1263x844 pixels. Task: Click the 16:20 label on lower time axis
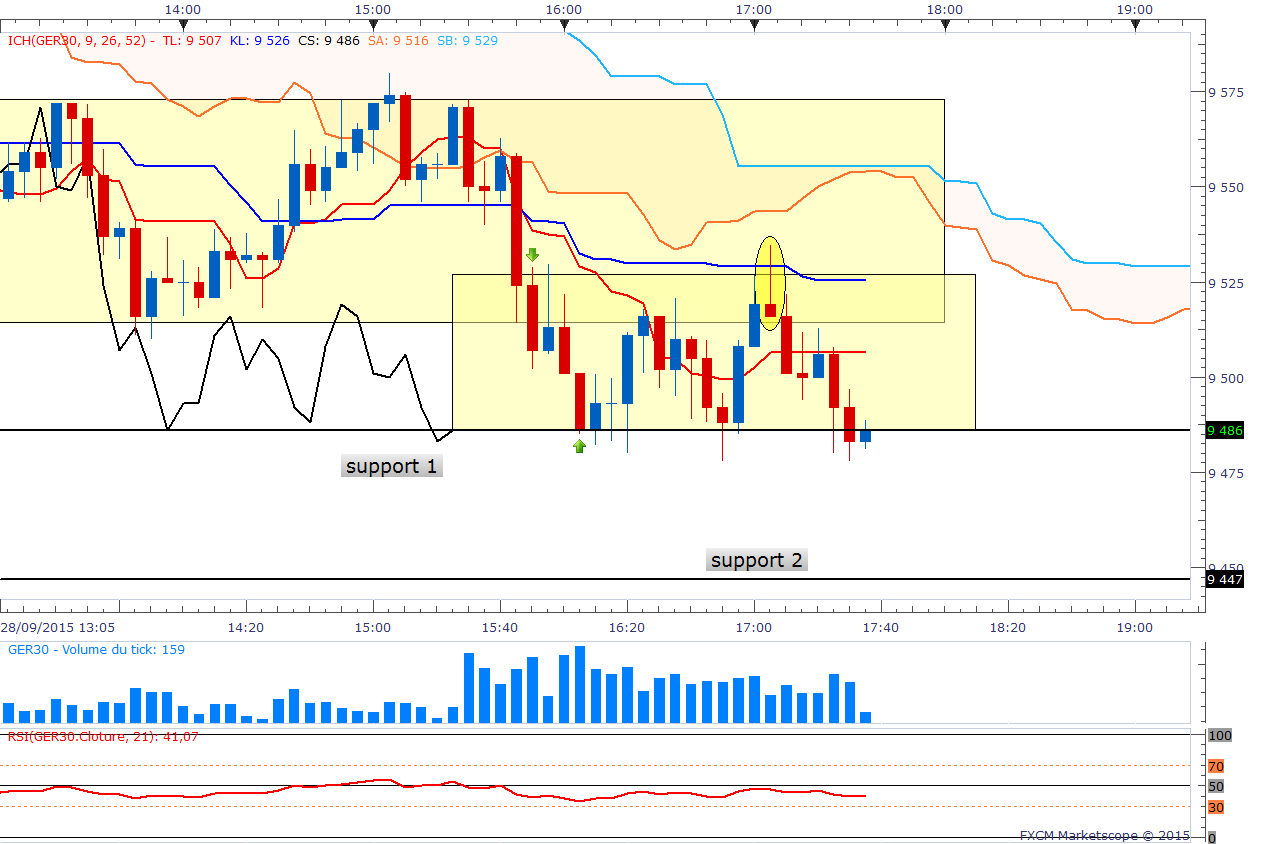[626, 627]
